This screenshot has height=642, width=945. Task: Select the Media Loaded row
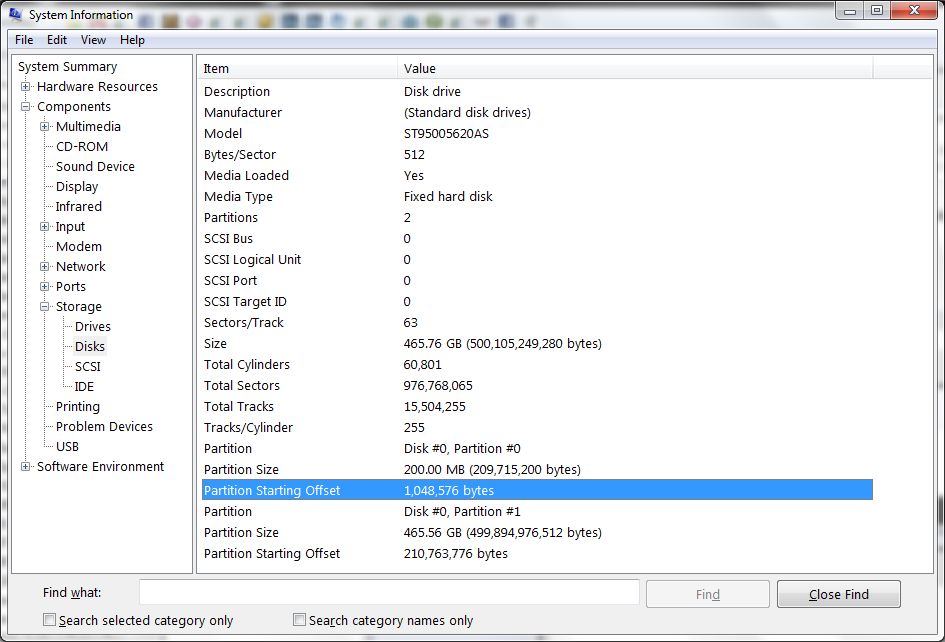537,175
